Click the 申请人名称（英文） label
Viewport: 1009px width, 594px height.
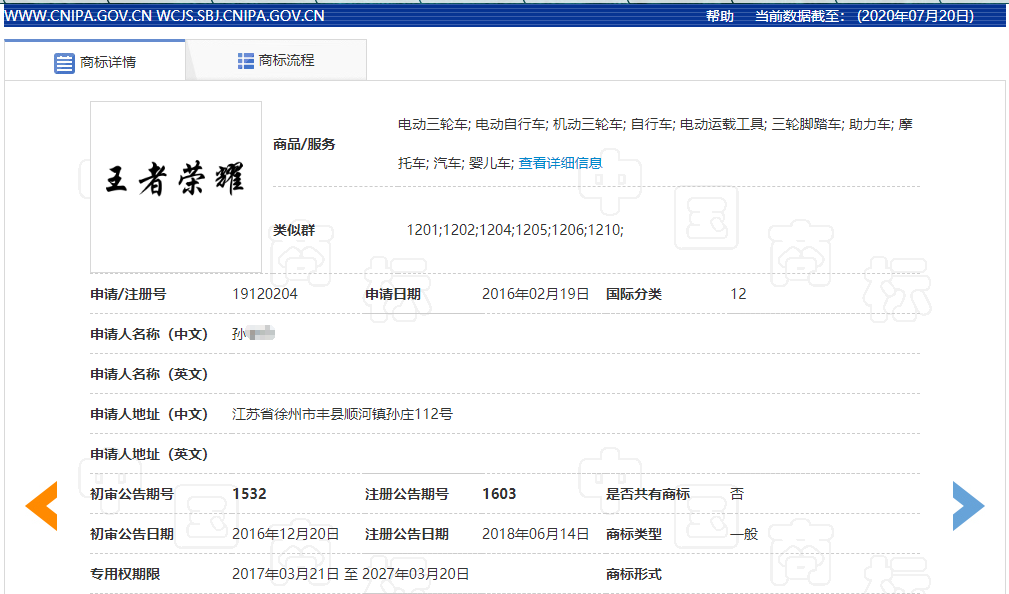click(x=149, y=374)
